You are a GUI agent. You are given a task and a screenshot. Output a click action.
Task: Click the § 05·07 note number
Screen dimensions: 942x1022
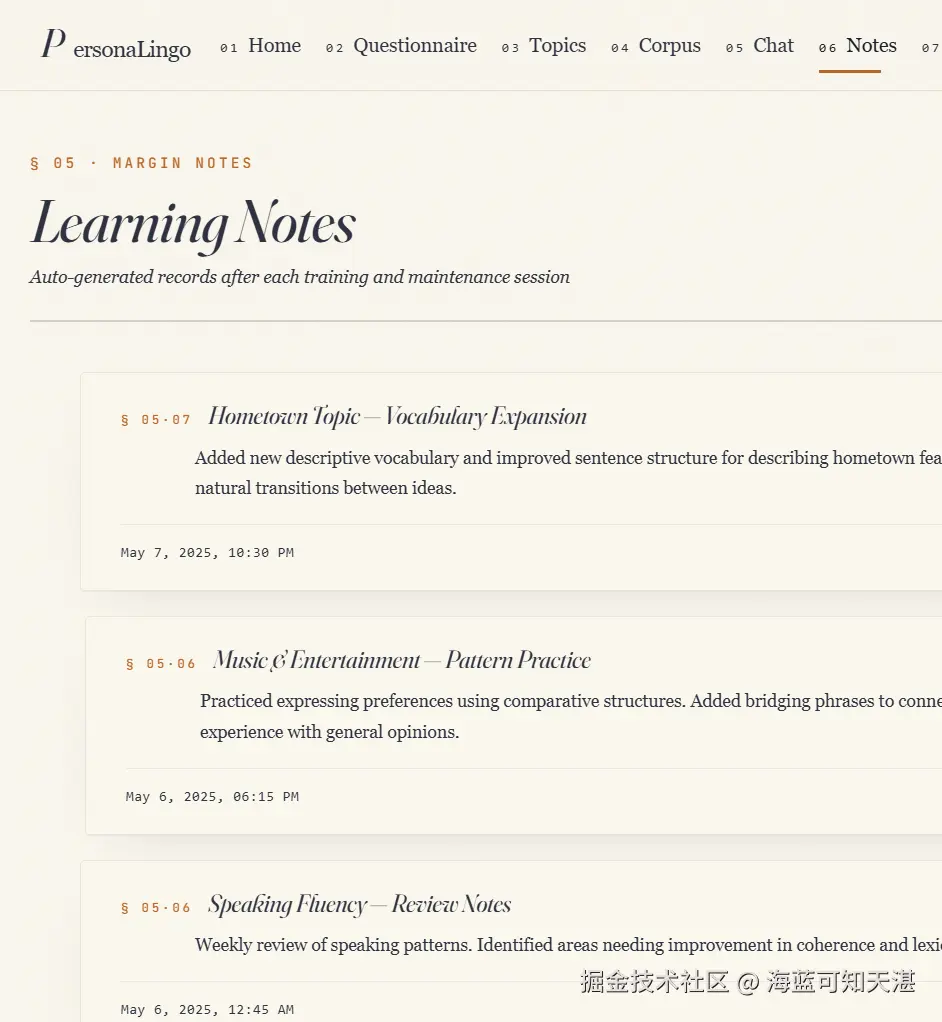[x=156, y=420]
